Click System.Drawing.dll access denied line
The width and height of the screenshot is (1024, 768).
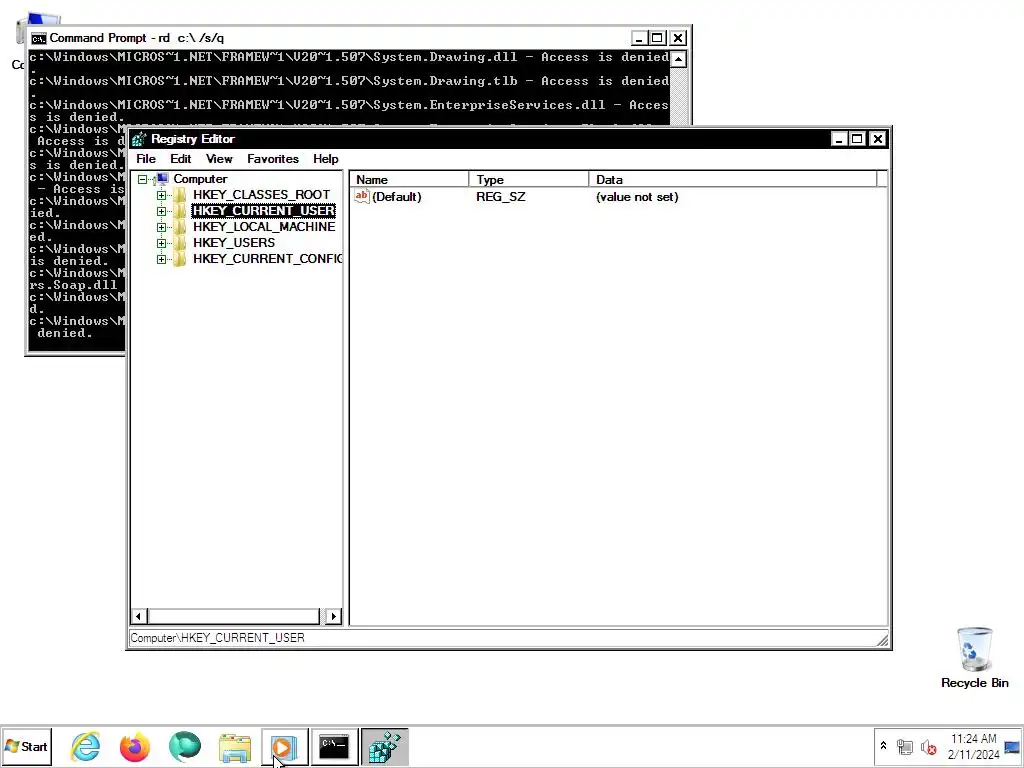click(x=349, y=57)
